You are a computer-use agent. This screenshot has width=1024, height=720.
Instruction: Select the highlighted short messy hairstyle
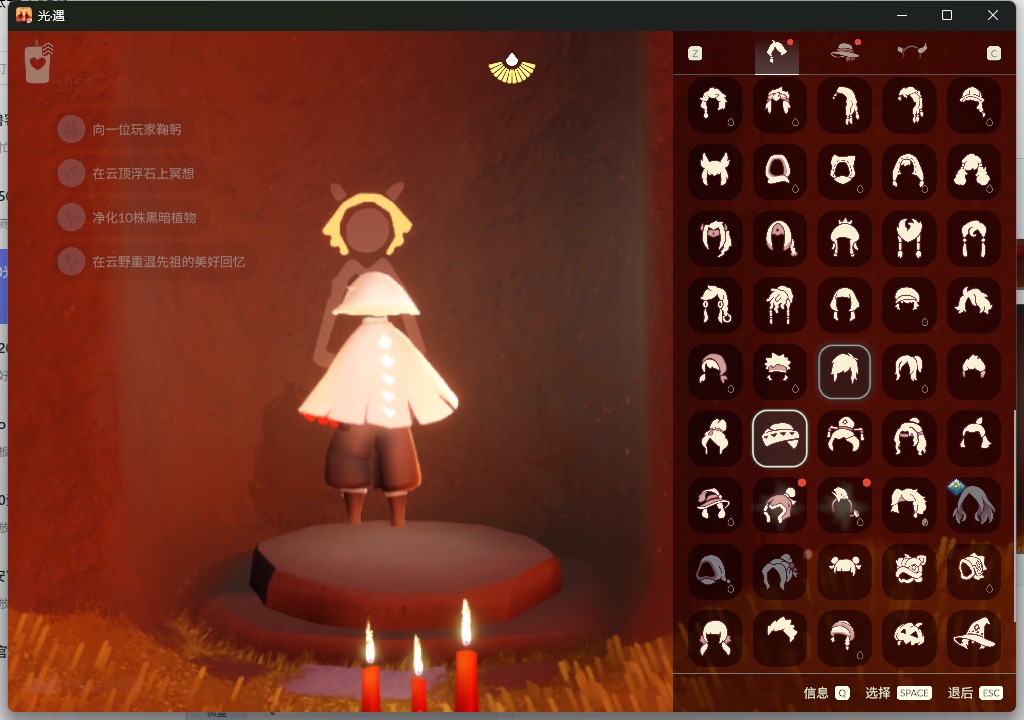point(844,372)
